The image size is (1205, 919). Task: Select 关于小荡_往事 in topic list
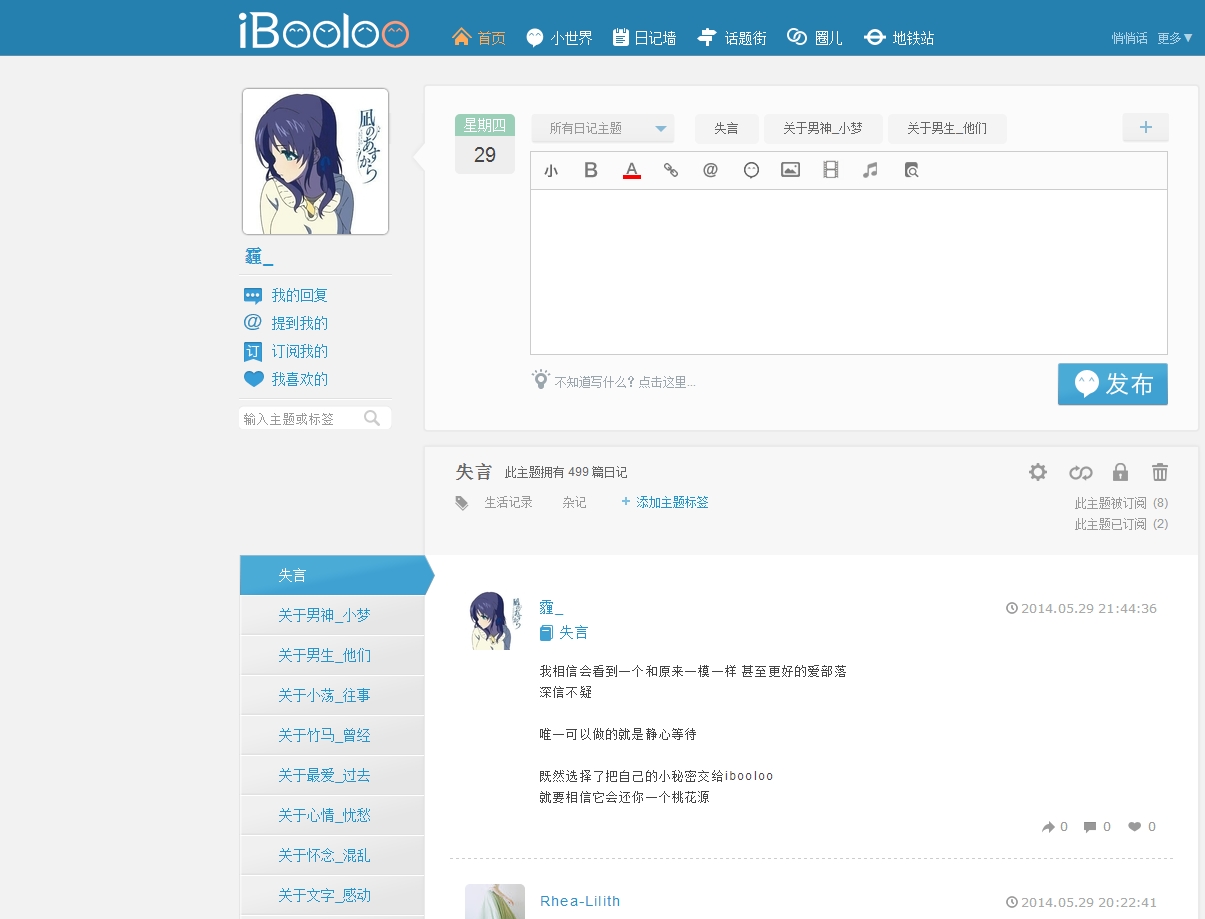pyautogui.click(x=332, y=695)
